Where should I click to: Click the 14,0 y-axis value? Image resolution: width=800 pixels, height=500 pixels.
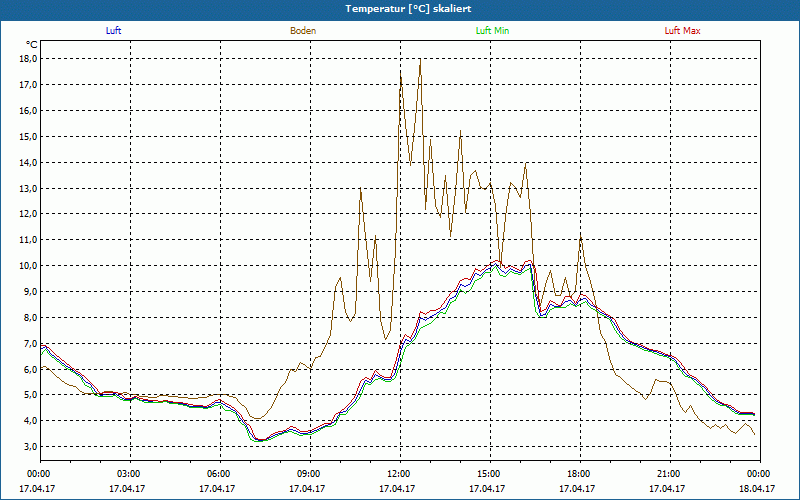coord(28,162)
